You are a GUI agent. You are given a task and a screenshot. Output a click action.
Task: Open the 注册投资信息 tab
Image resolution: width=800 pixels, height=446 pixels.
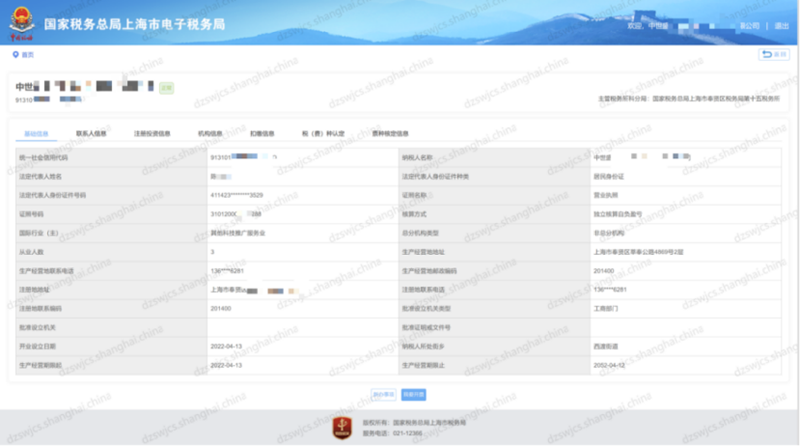(x=152, y=132)
